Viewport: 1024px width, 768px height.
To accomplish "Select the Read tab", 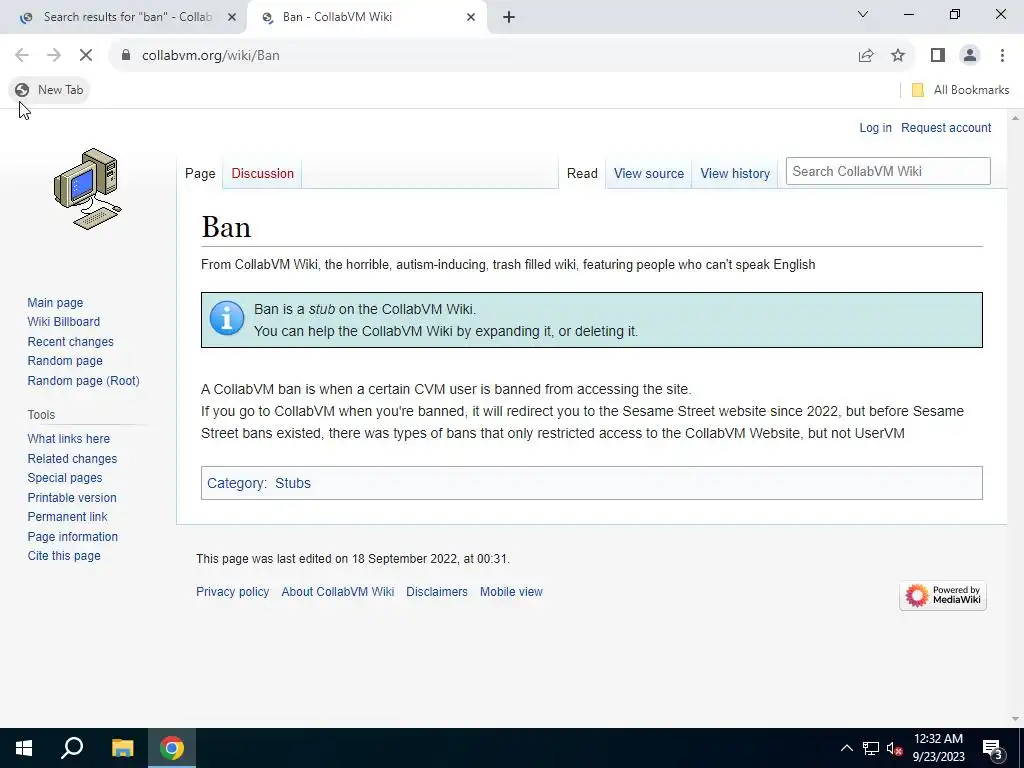I will (x=582, y=173).
